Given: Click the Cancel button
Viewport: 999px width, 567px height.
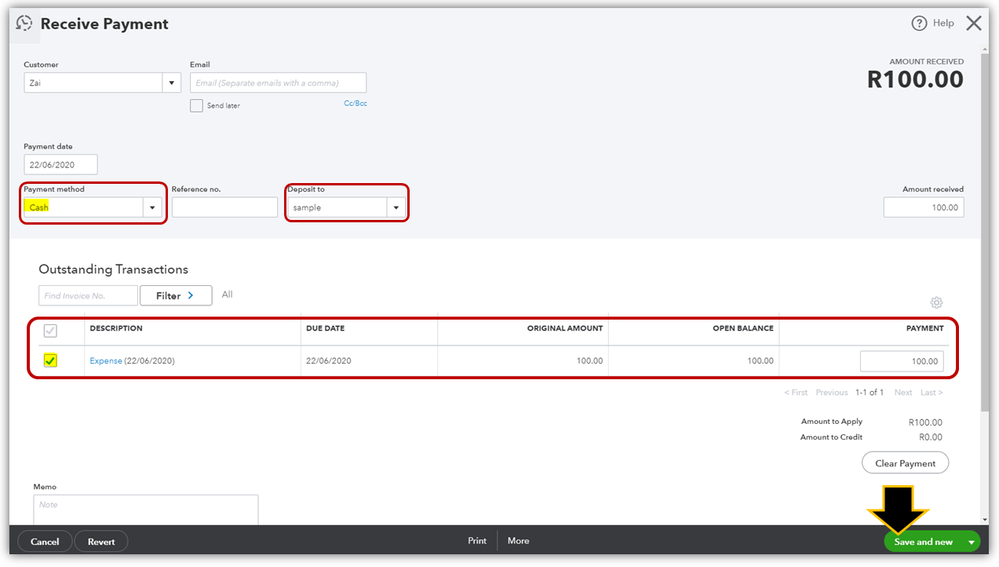Looking at the screenshot, I should point(45,542).
